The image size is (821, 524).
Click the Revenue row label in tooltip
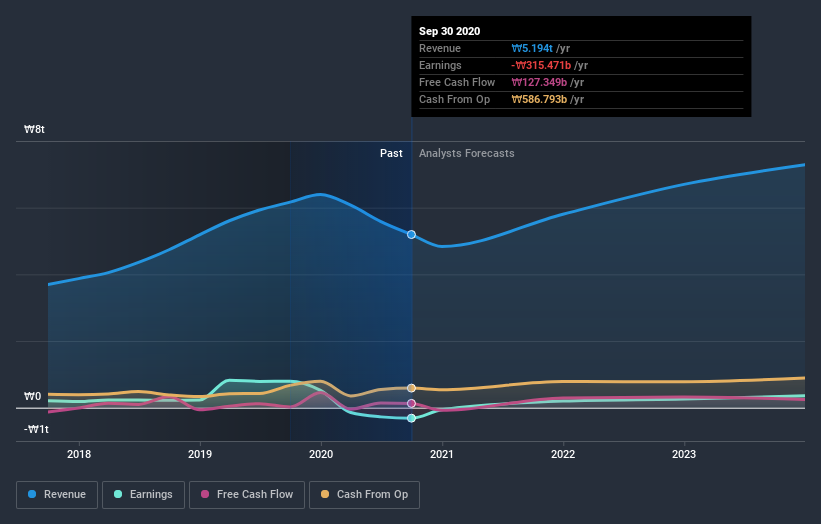[440, 48]
